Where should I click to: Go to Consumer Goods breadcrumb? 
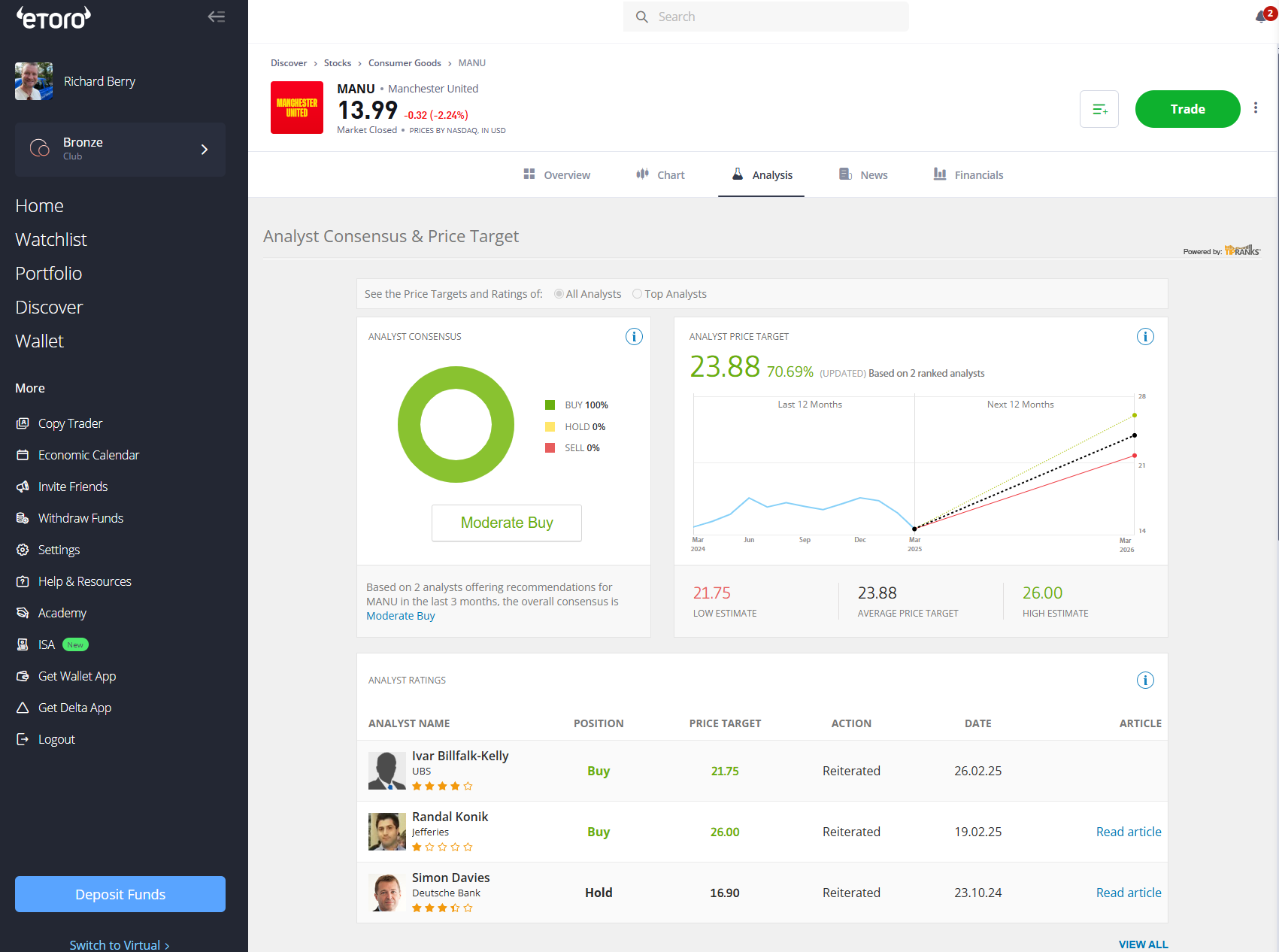(405, 63)
